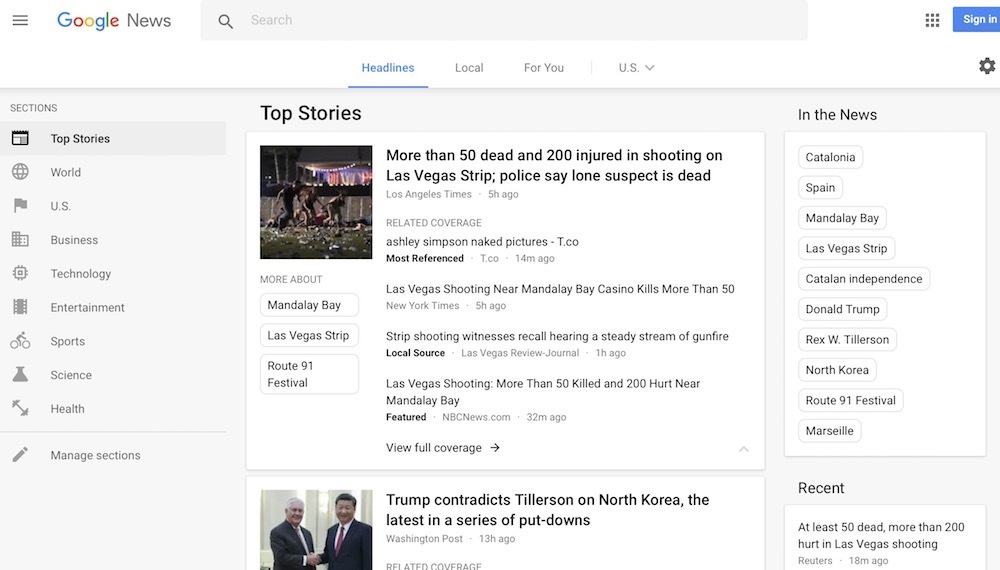Click Catalonia topic chip
The width and height of the screenshot is (1000, 570).
click(x=830, y=157)
